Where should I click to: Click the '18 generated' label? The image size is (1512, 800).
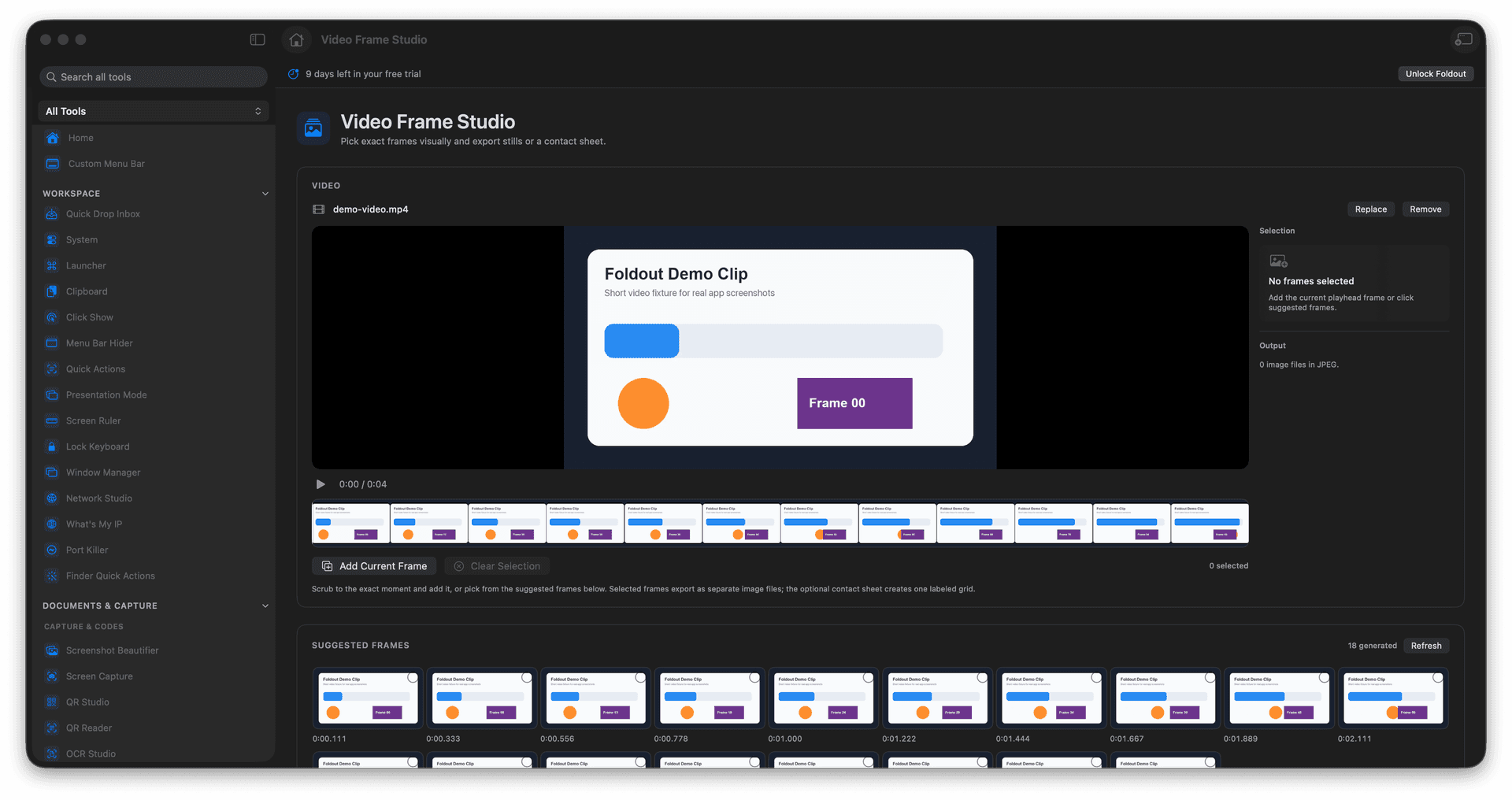[1372, 646]
